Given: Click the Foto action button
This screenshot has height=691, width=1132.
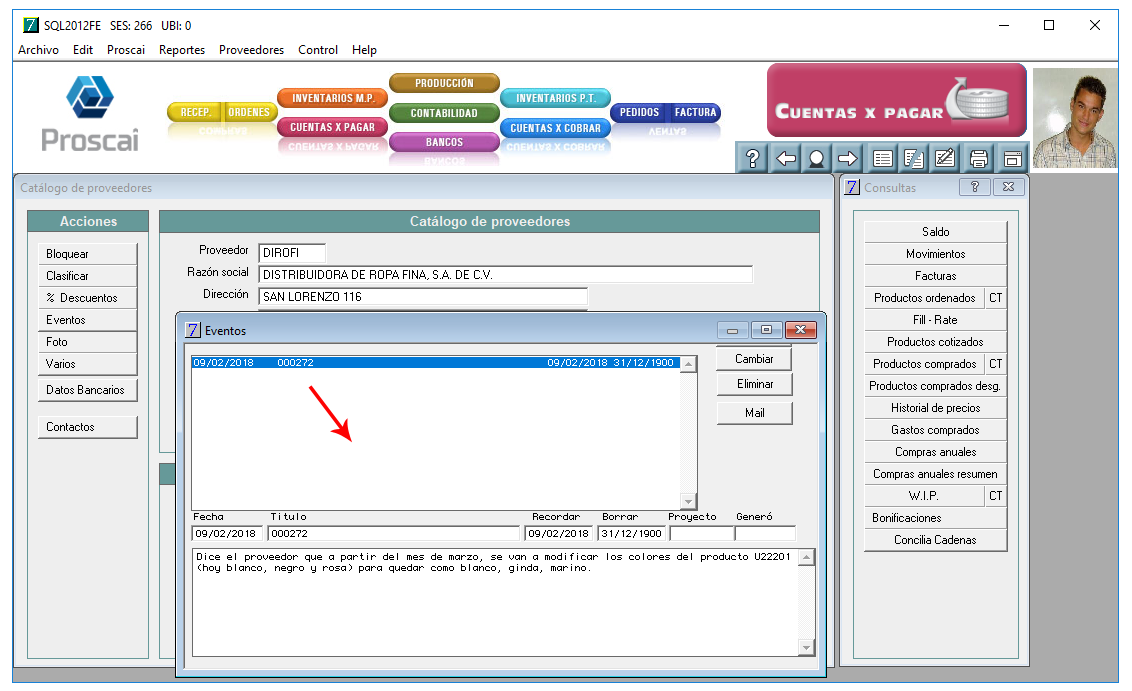Looking at the screenshot, I should pos(87,342).
